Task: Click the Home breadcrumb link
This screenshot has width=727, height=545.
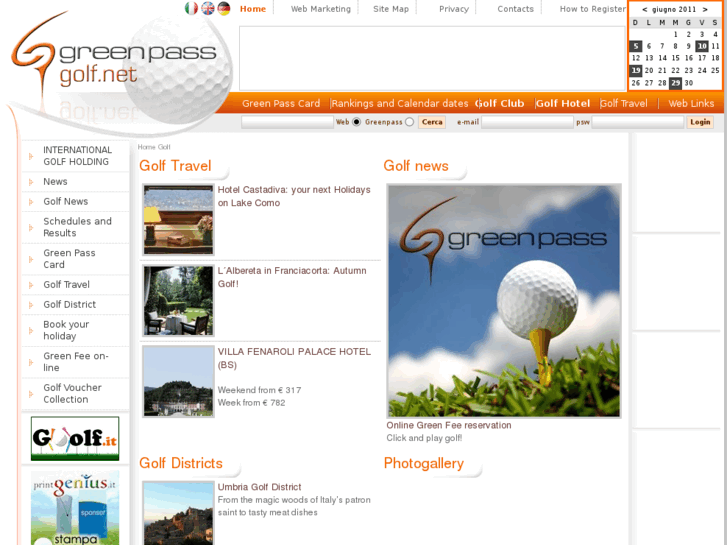Action: point(147,147)
